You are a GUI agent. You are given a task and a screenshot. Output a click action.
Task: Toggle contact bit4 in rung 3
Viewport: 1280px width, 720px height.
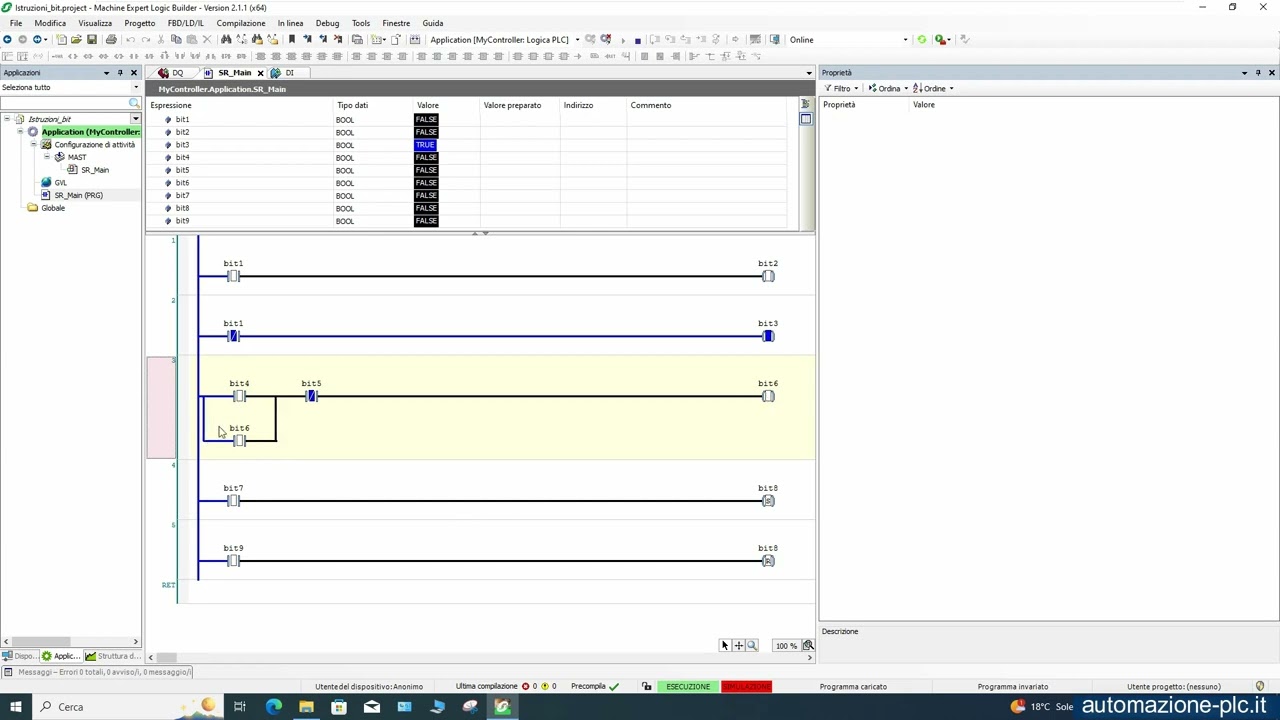(239, 396)
